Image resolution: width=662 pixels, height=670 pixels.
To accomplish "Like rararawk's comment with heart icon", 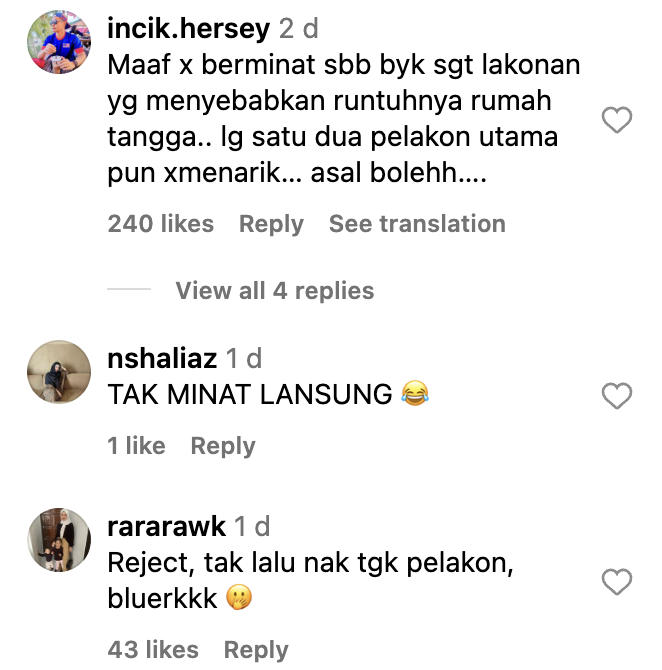I will (617, 582).
